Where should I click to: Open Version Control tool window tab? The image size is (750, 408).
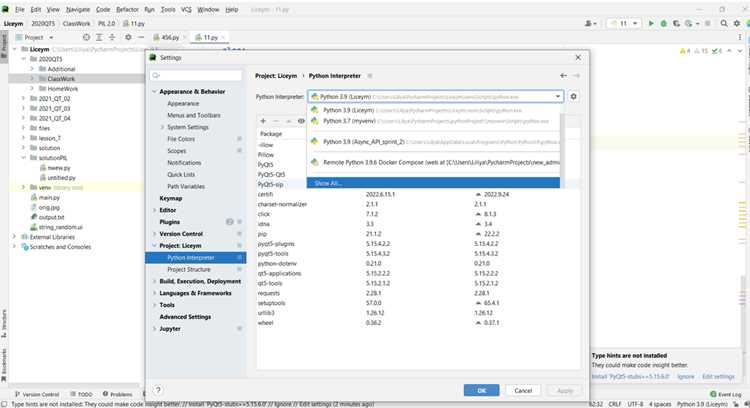pyautogui.click(x=37, y=394)
